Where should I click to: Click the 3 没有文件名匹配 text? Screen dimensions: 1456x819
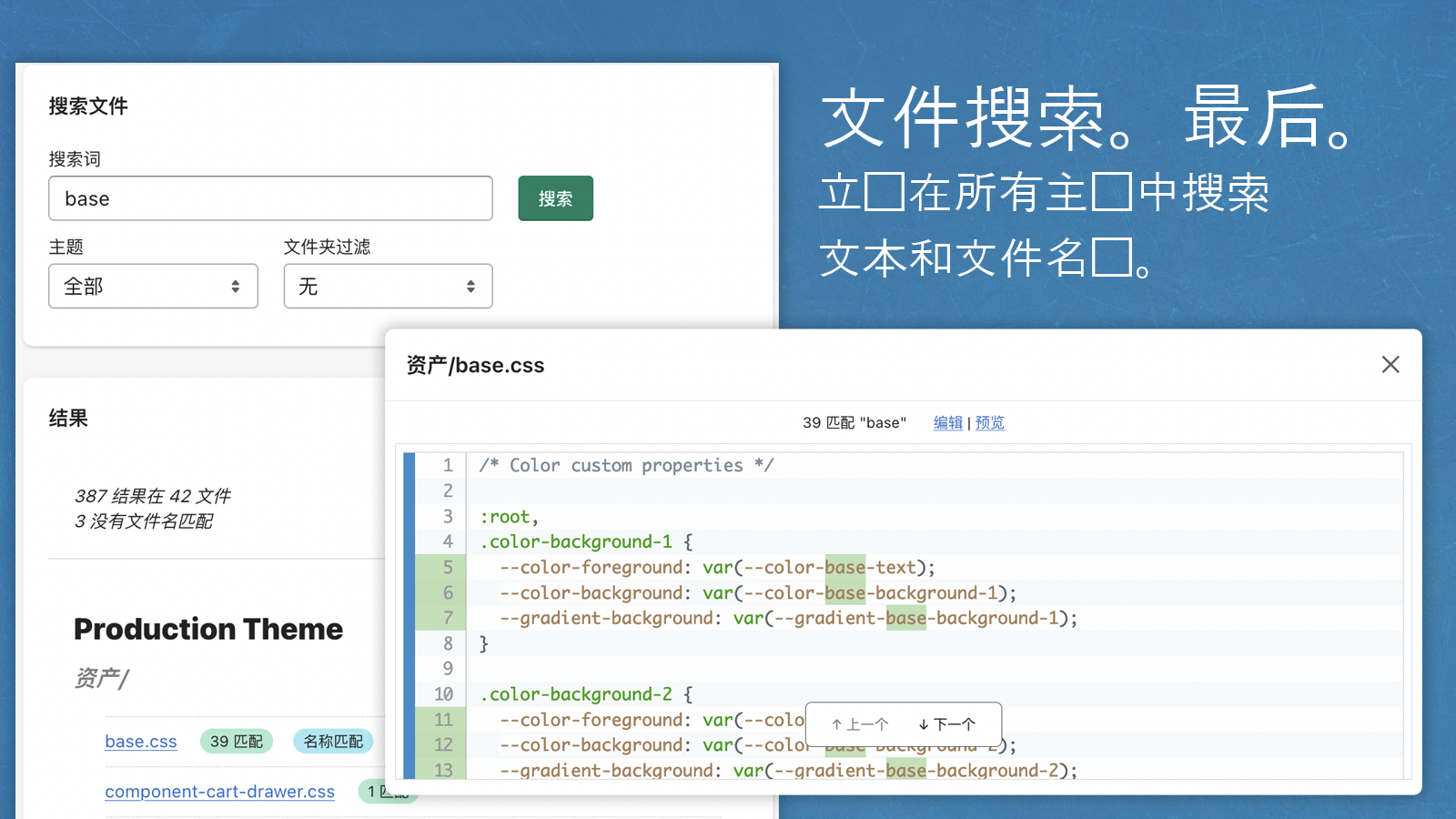tap(144, 521)
